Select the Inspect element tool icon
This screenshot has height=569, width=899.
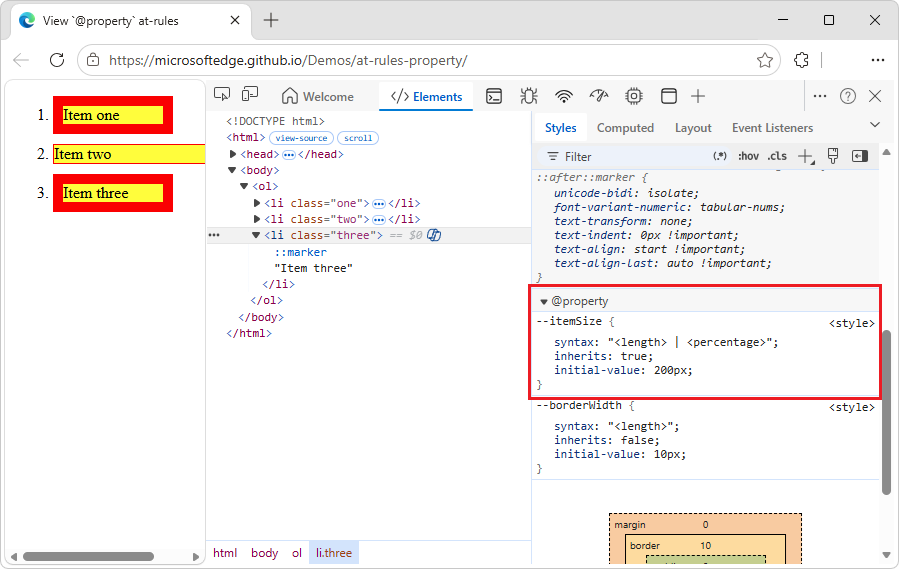(222, 95)
